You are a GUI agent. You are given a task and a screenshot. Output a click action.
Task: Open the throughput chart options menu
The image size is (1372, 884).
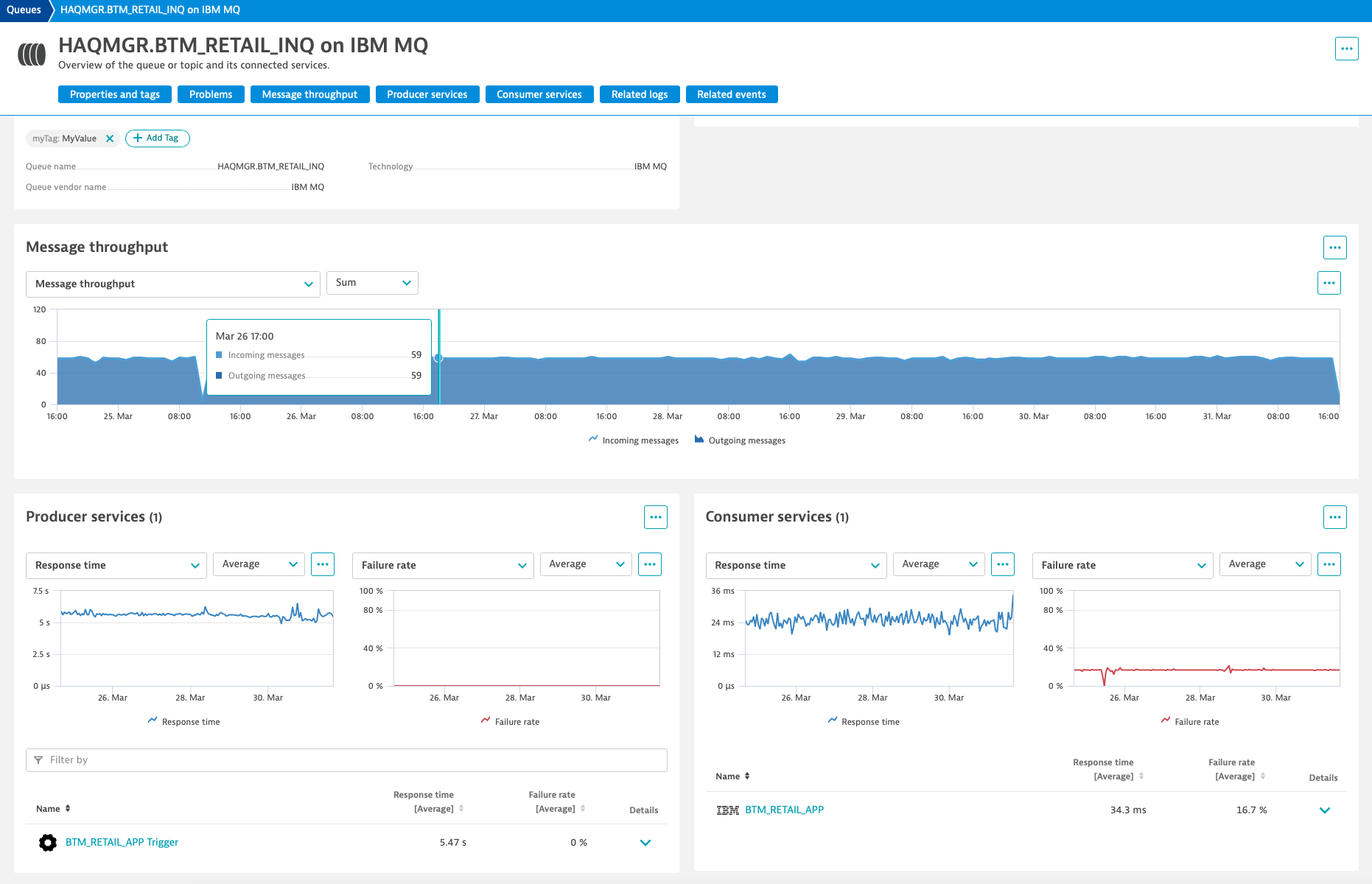1329,283
